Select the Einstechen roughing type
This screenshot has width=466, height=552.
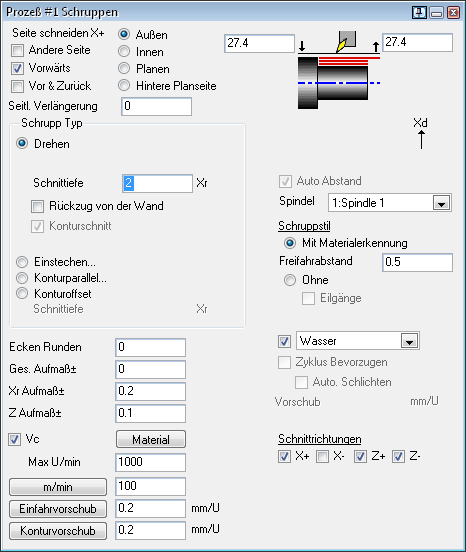click(22, 262)
